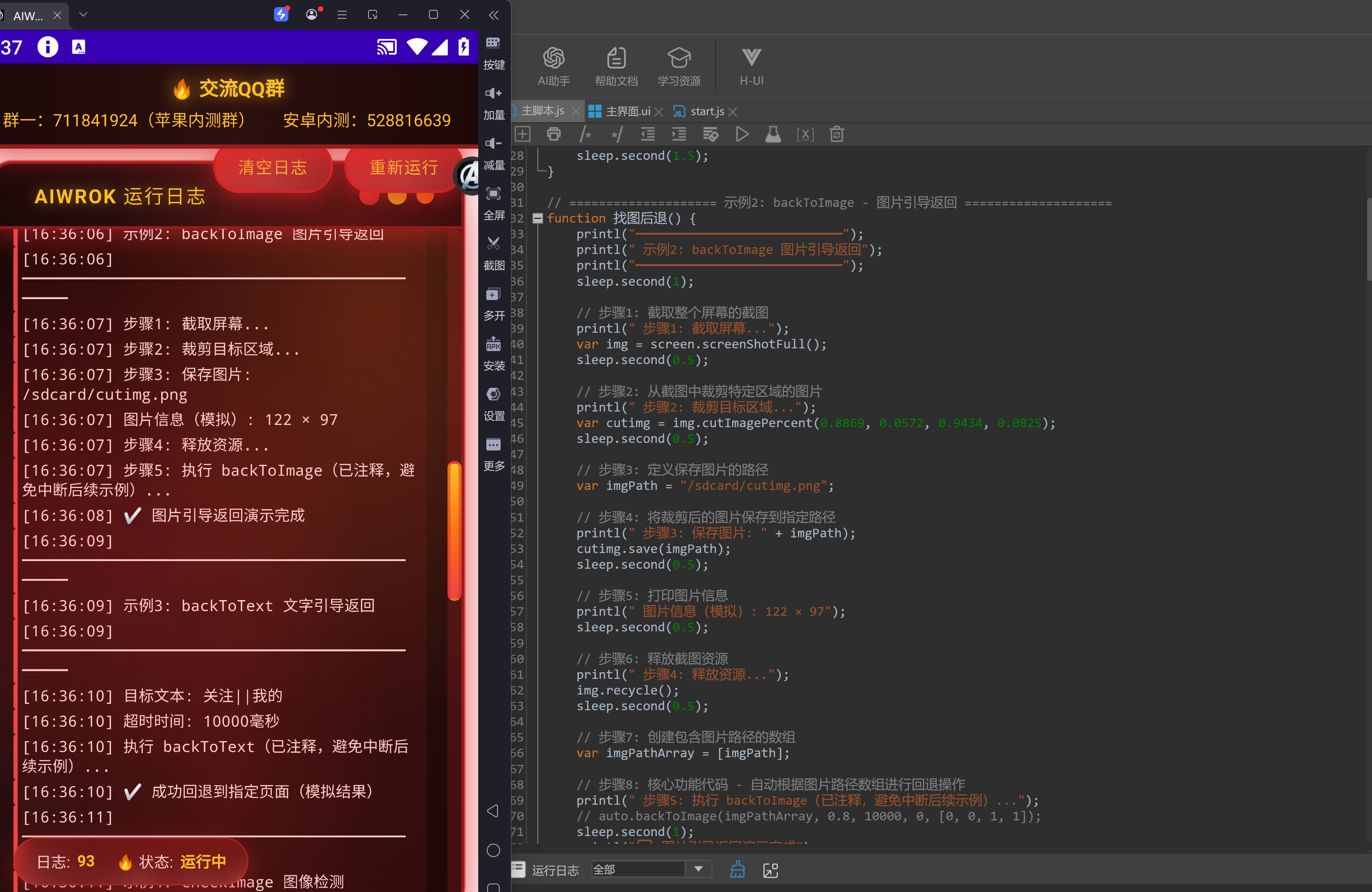Open 学习资源 learning resources
Screen dimensions: 1372x892
pyautogui.click(x=679, y=67)
